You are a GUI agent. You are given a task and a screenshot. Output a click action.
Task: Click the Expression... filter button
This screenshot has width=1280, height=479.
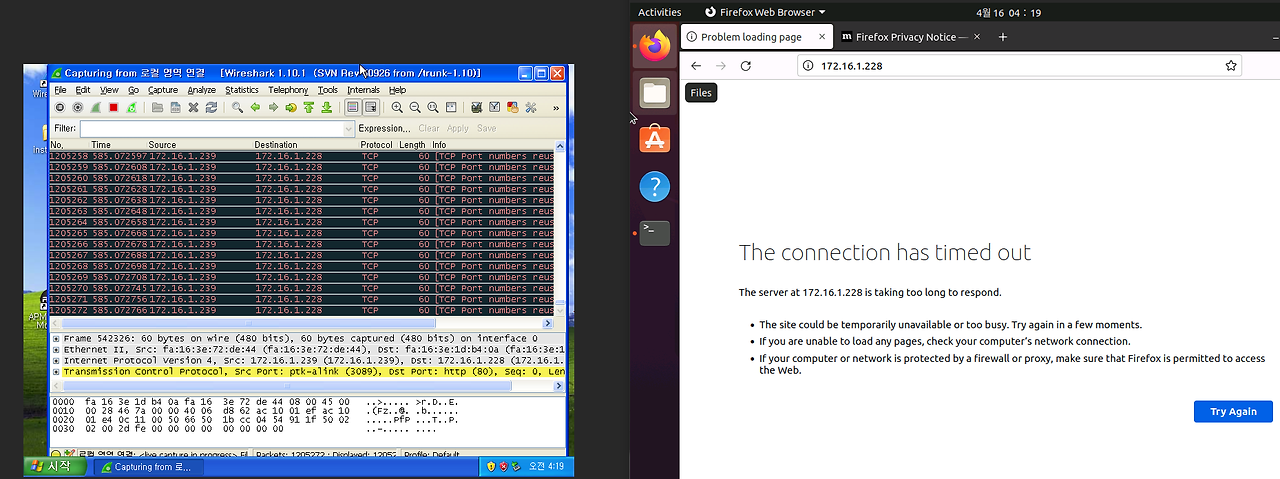[385, 128]
